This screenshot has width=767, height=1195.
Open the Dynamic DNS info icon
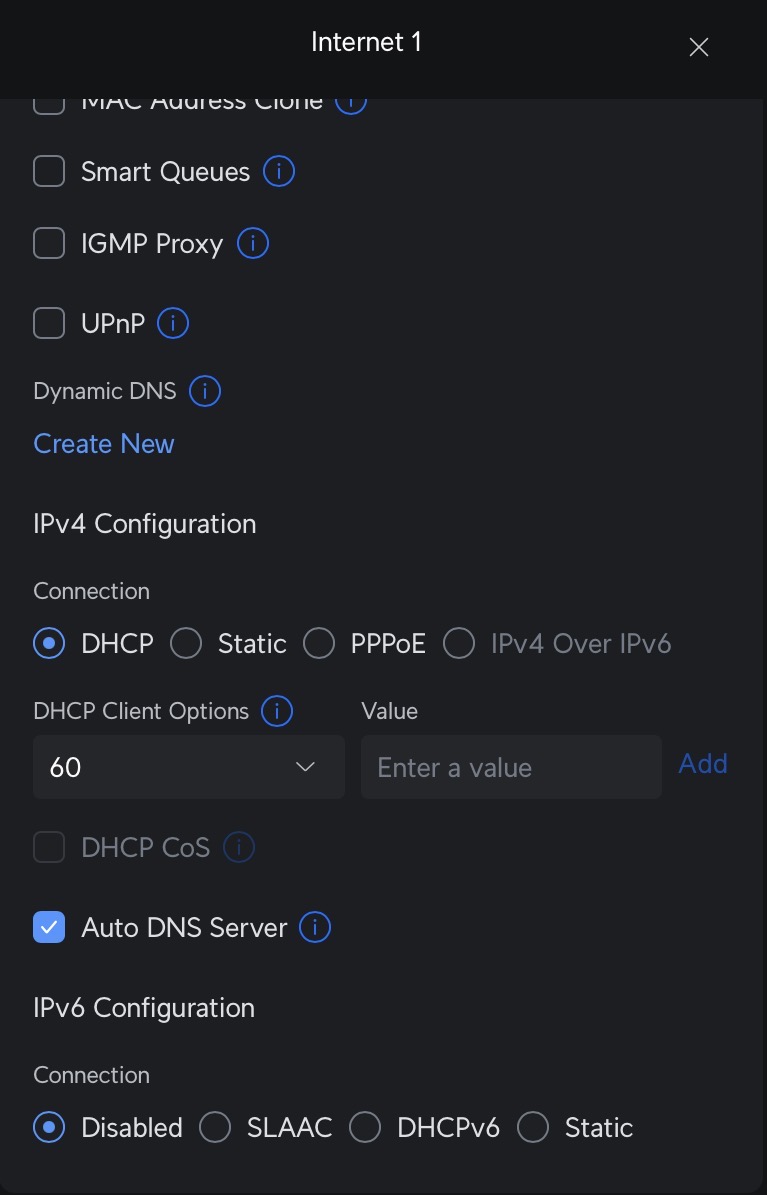point(205,391)
